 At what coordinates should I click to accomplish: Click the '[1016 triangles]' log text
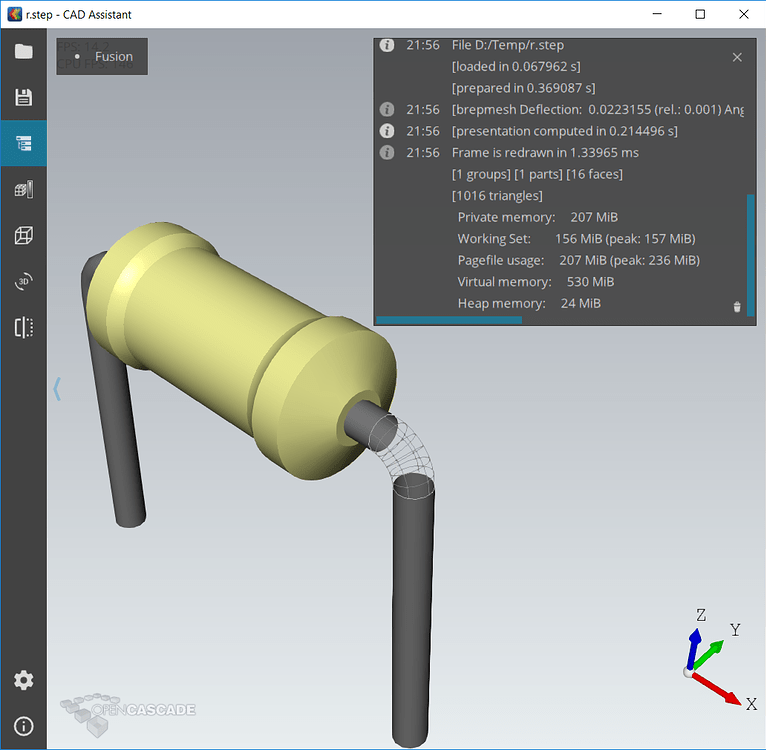click(x=497, y=196)
